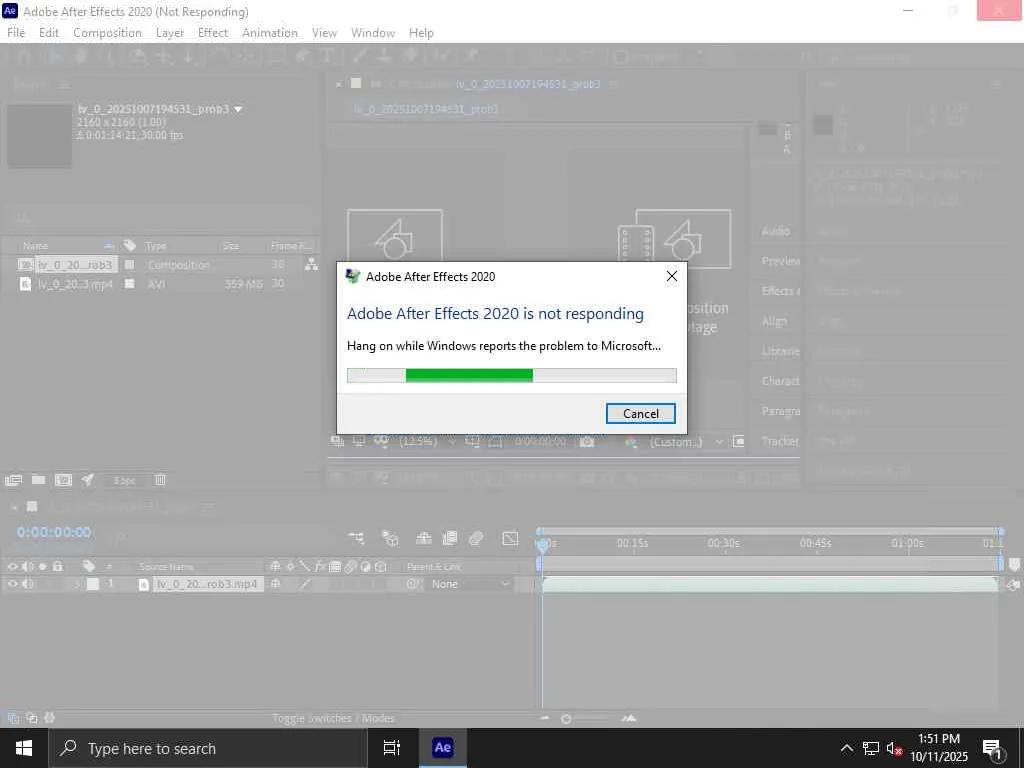1024x768 pixels.
Task: Open the Composition menu
Action: click(x=107, y=33)
